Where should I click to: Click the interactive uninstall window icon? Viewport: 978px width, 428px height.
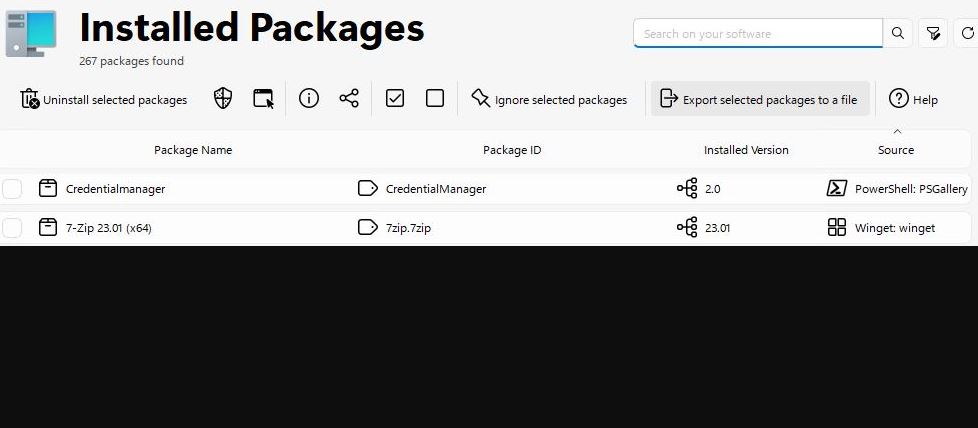263,99
